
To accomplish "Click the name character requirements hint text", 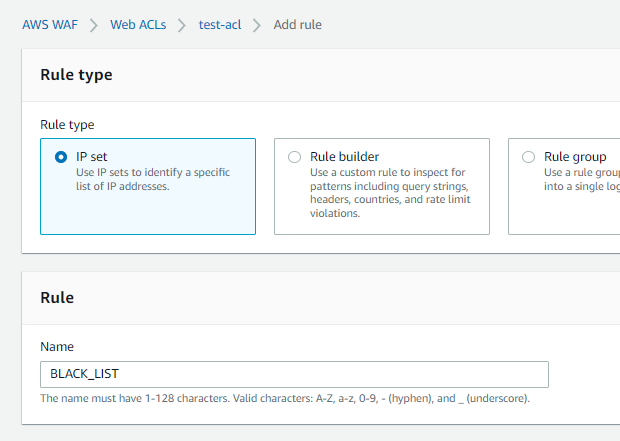I will (x=284, y=398).
